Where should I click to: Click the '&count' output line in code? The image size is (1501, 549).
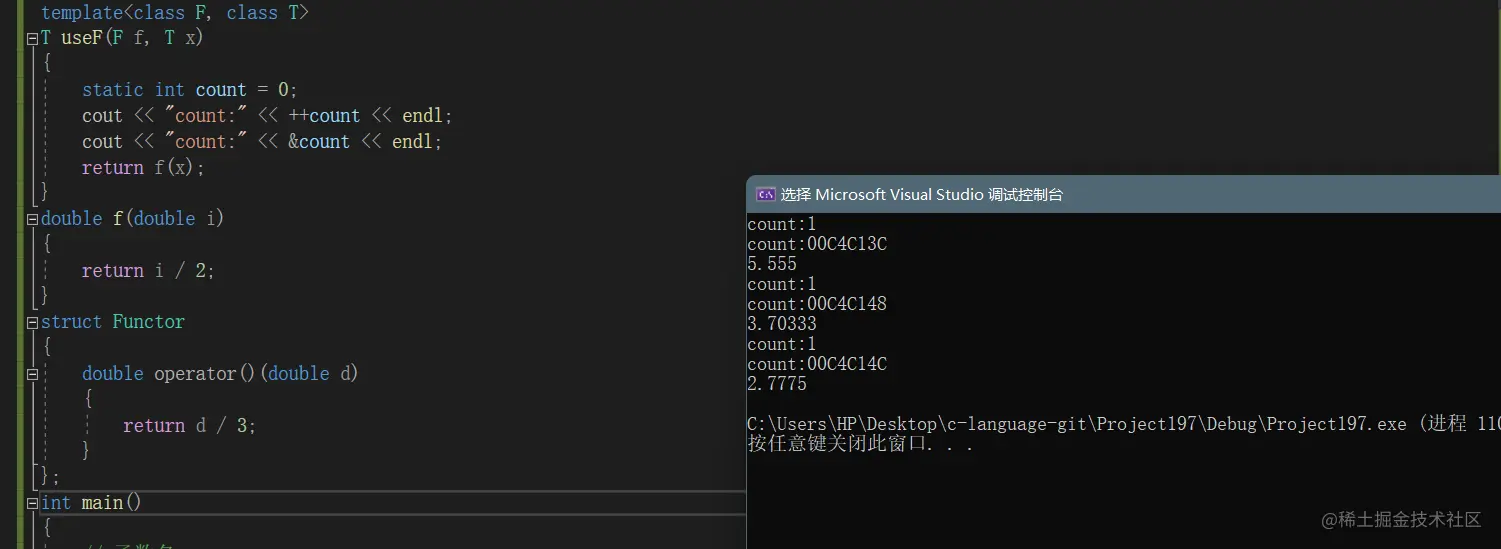click(262, 142)
